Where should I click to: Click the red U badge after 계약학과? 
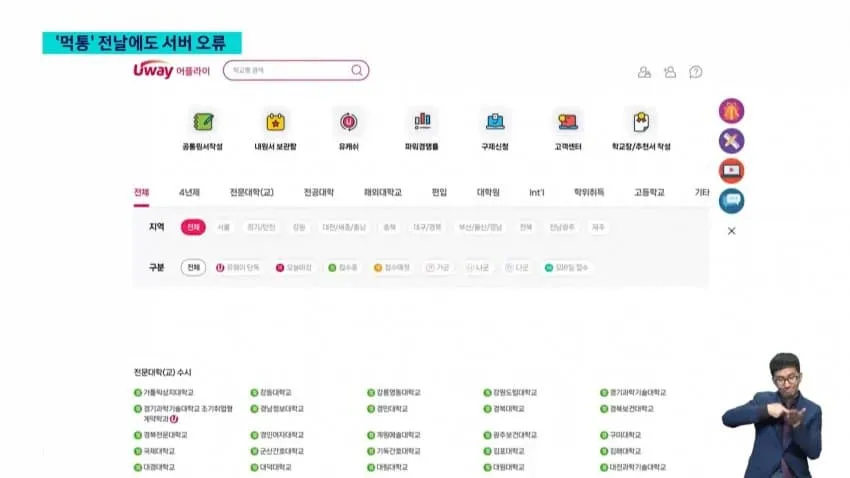174,419
